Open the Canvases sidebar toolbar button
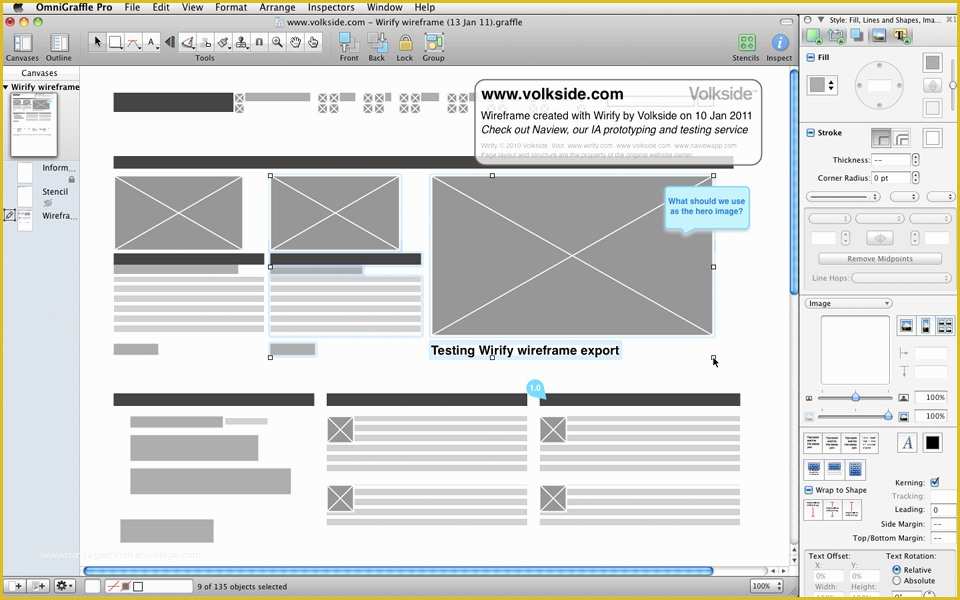Image resolution: width=960 pixels, height=600 pixels. (x=22, y=47)
